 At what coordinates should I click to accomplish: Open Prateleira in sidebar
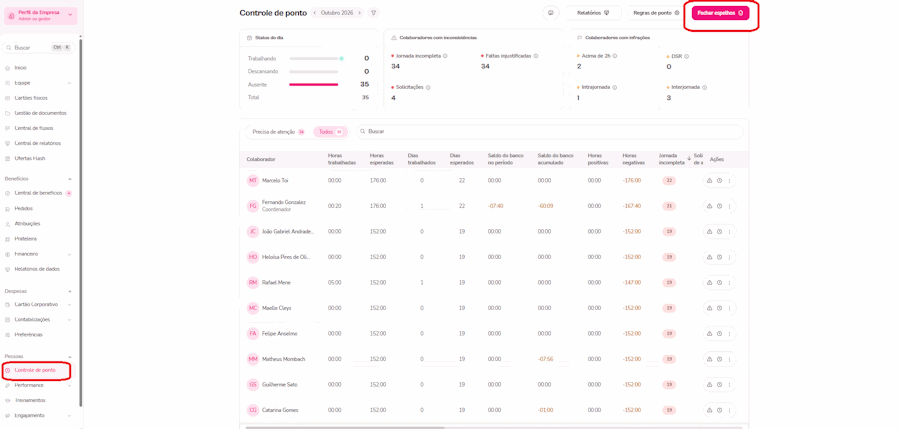point(25,238)
